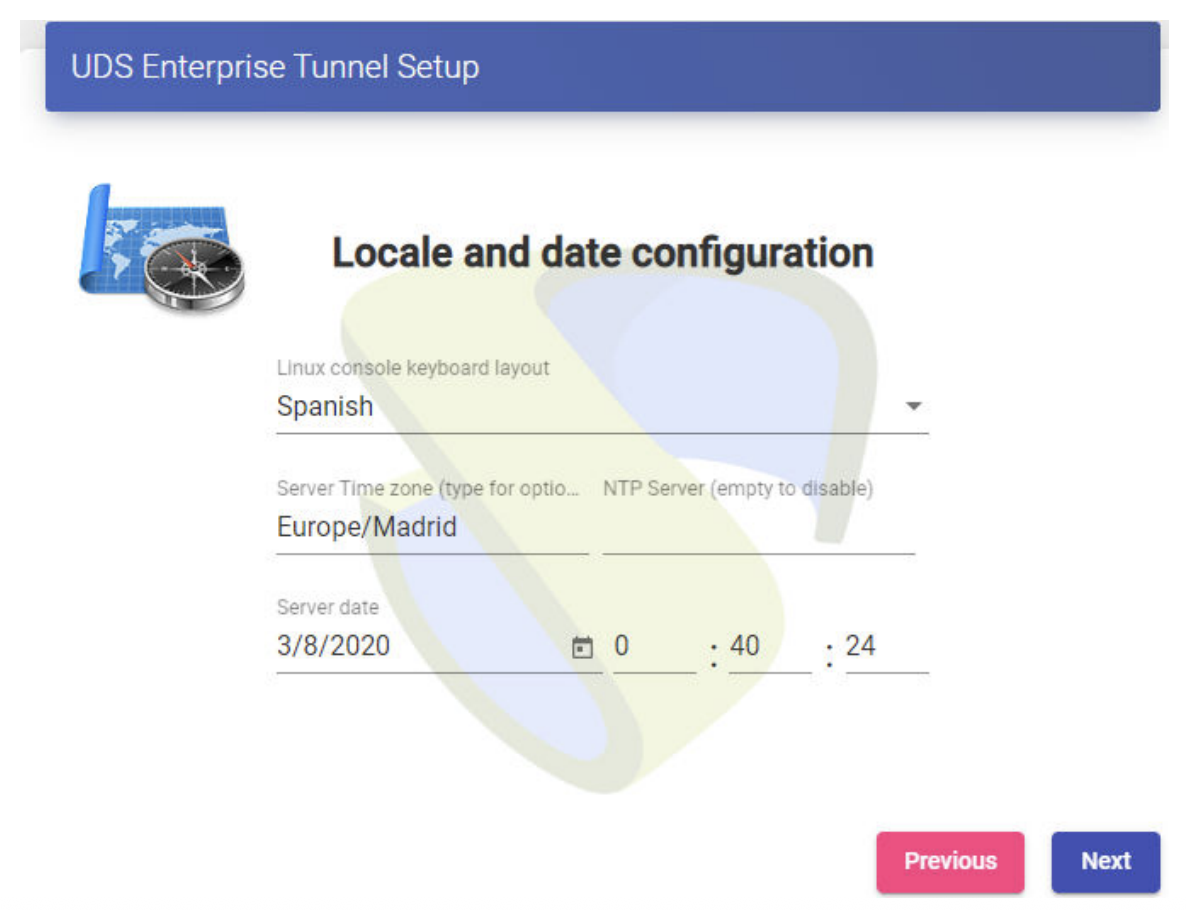1186x910 pixels.
Task: Select the Spanish keyboard layout value
Action: (325, 407)
